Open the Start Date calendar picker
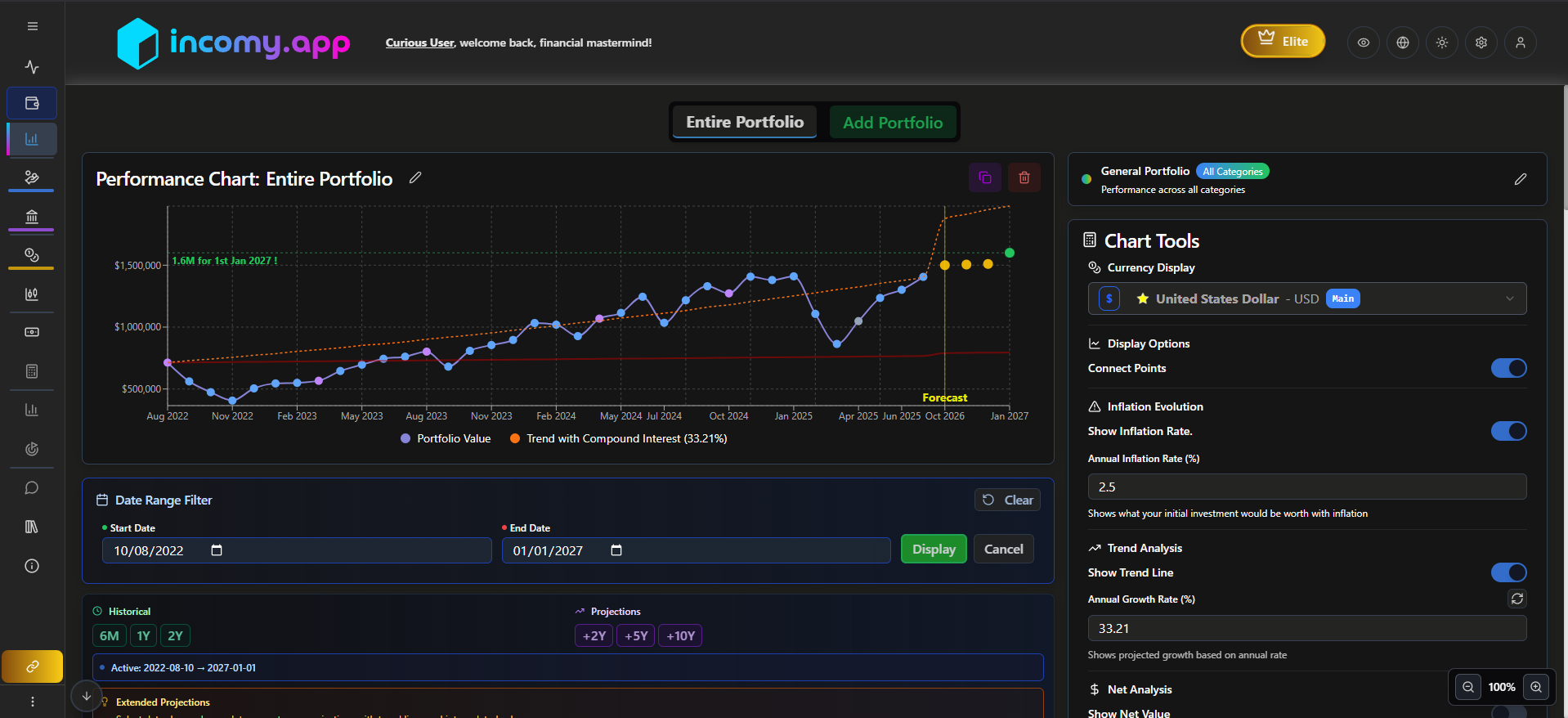This screenshot has height=718, width=1568. [x=217, y=550]
